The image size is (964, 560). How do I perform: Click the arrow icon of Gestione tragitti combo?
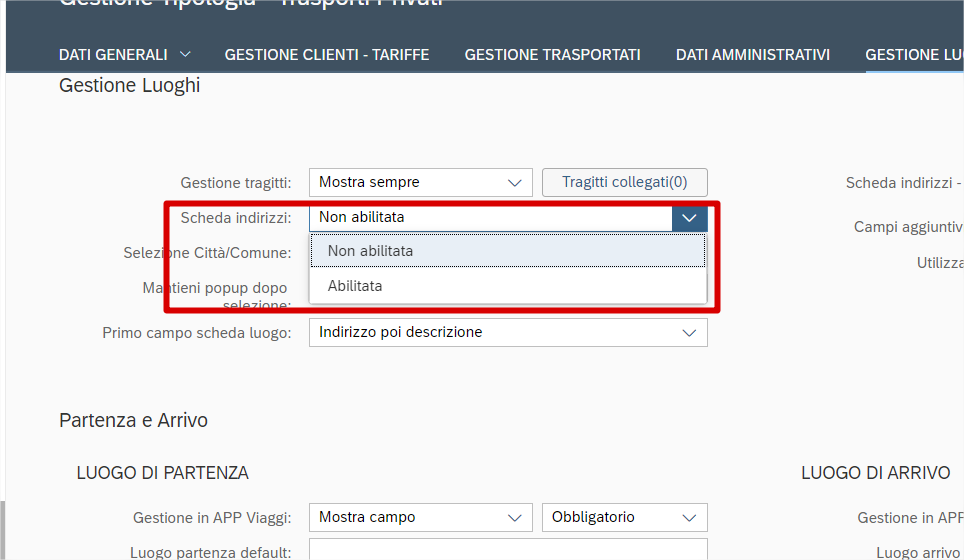click(515, 182)
